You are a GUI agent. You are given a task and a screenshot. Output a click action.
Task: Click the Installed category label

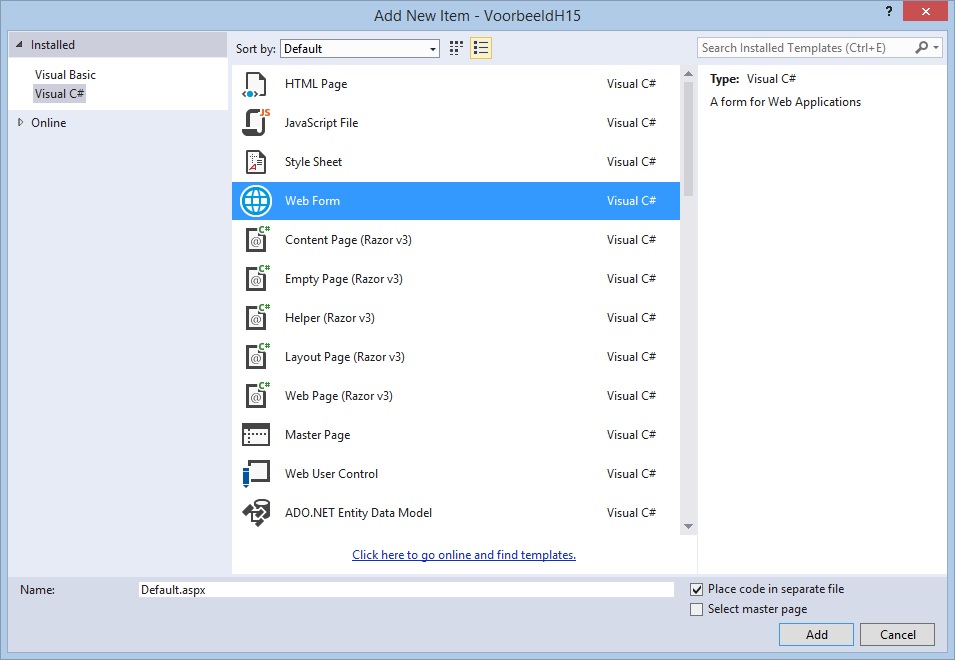53,44
